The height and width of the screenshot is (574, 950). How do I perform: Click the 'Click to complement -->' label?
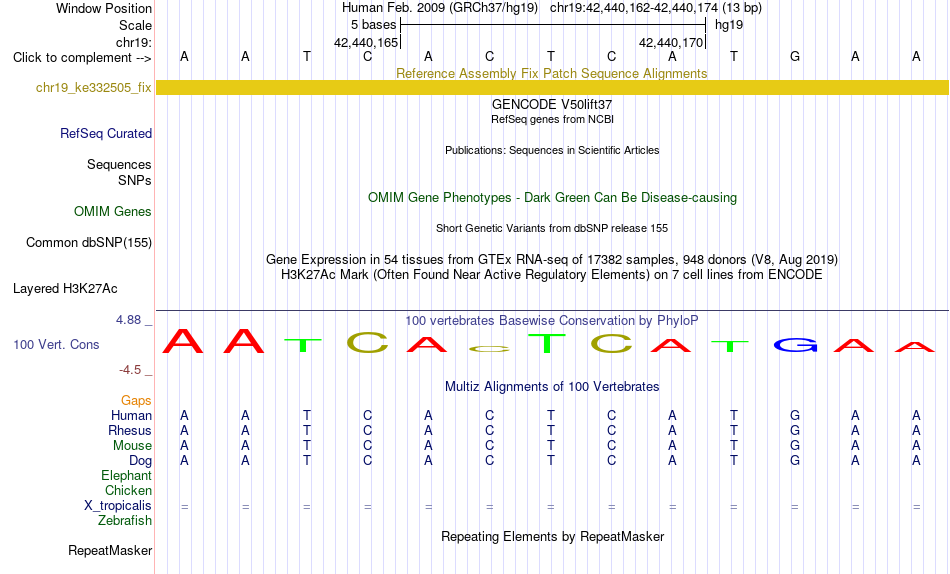tap(82, 58)
